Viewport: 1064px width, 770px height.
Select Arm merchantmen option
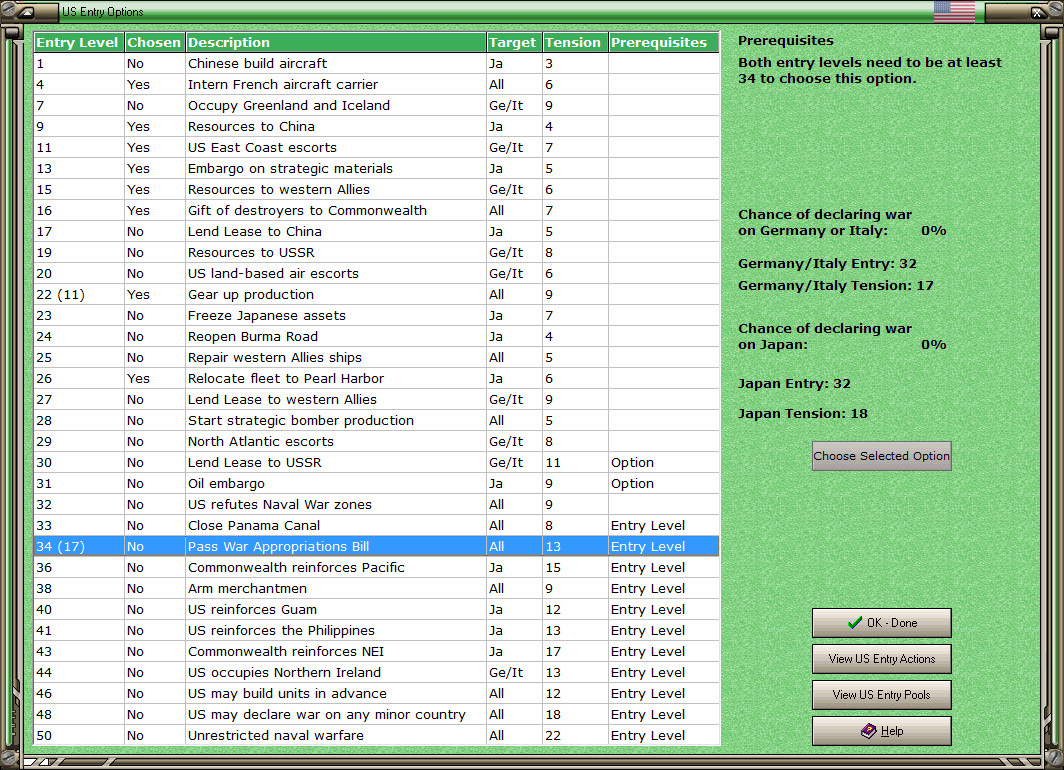pos(377,589)
